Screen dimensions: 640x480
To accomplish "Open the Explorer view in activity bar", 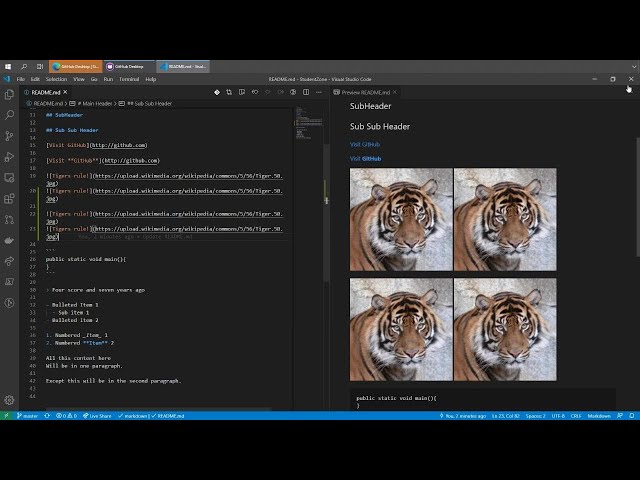I will pos(9,94).
